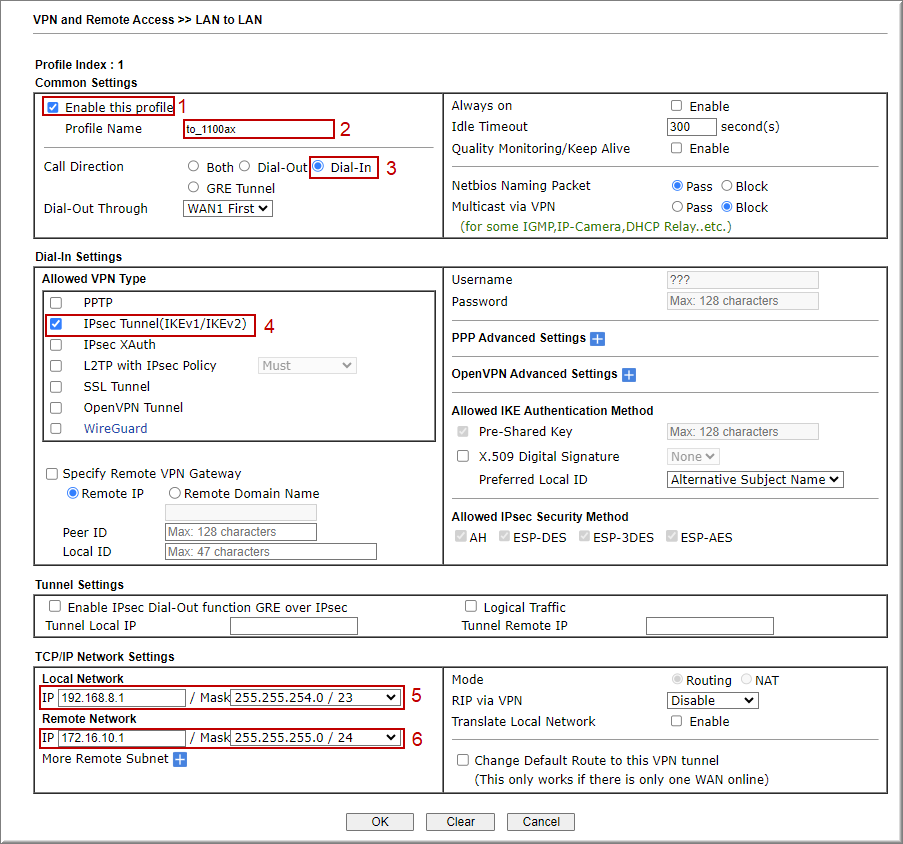Click the Pre-Shared Key input field
The image size is (903, 844).
pyautogui.click(x=743, y=432)
